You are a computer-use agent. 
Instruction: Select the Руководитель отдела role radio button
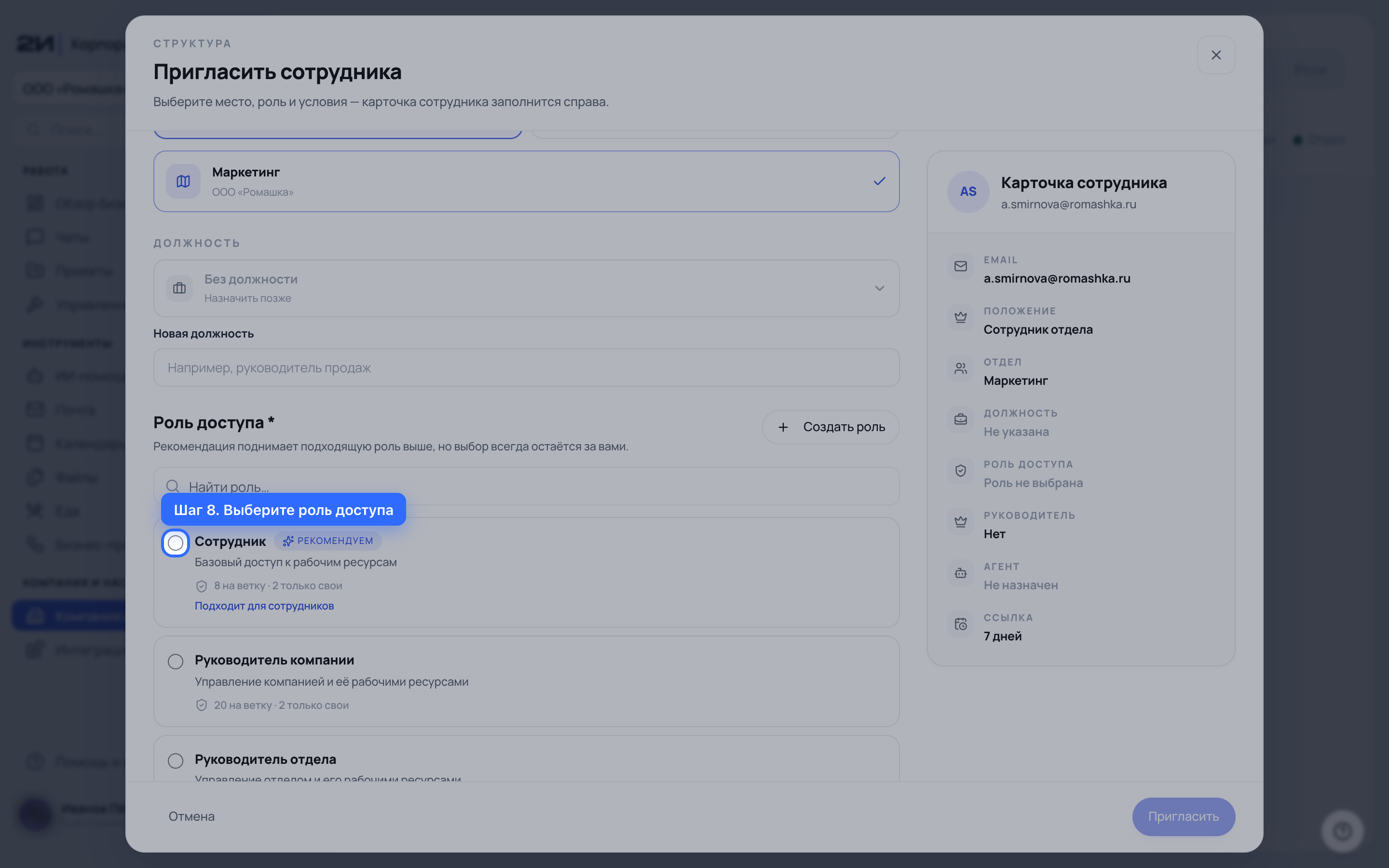point(175,760)
